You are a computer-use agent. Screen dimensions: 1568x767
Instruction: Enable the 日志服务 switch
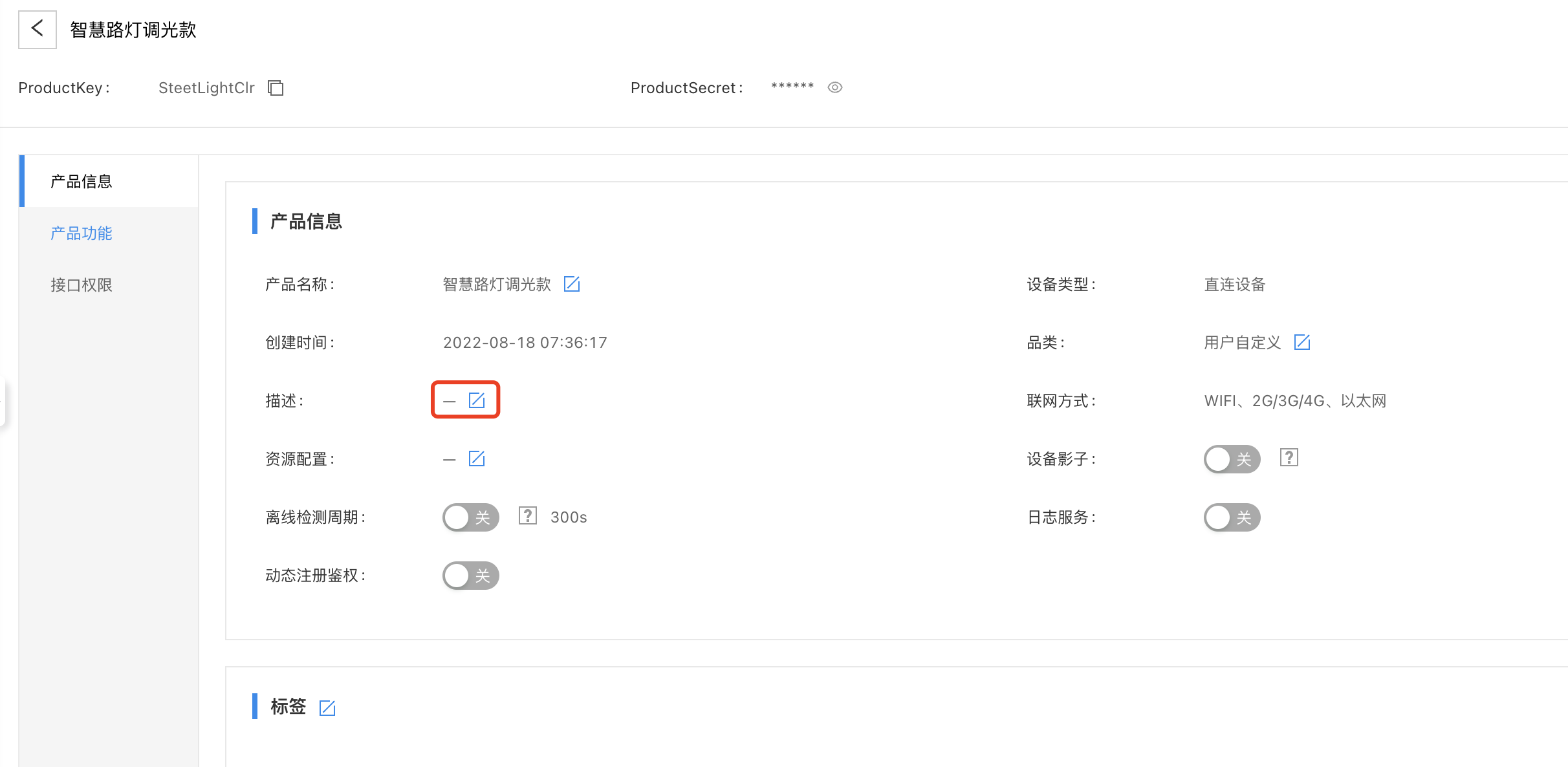pos(1232,517)
